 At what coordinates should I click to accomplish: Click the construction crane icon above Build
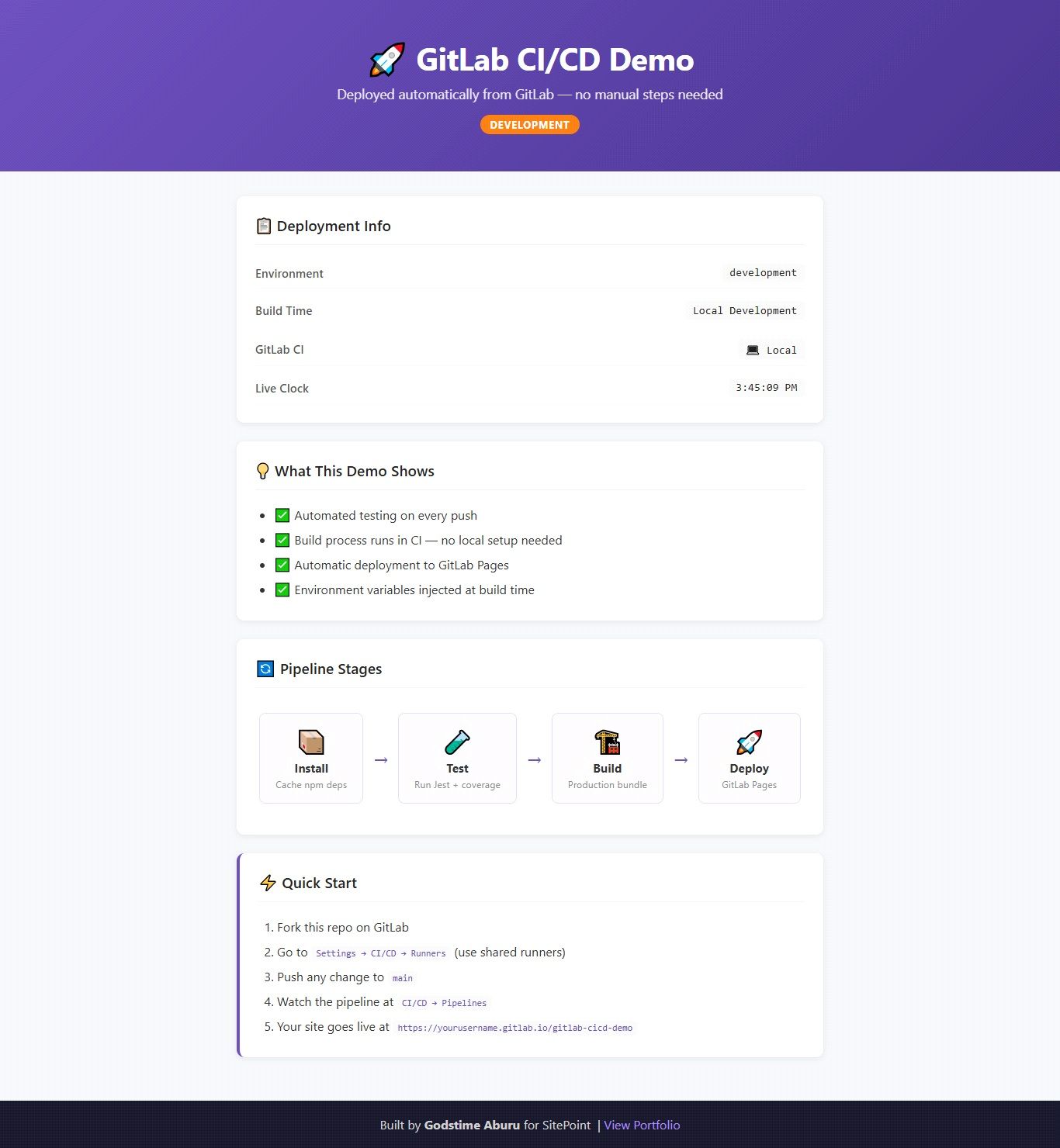608,742
